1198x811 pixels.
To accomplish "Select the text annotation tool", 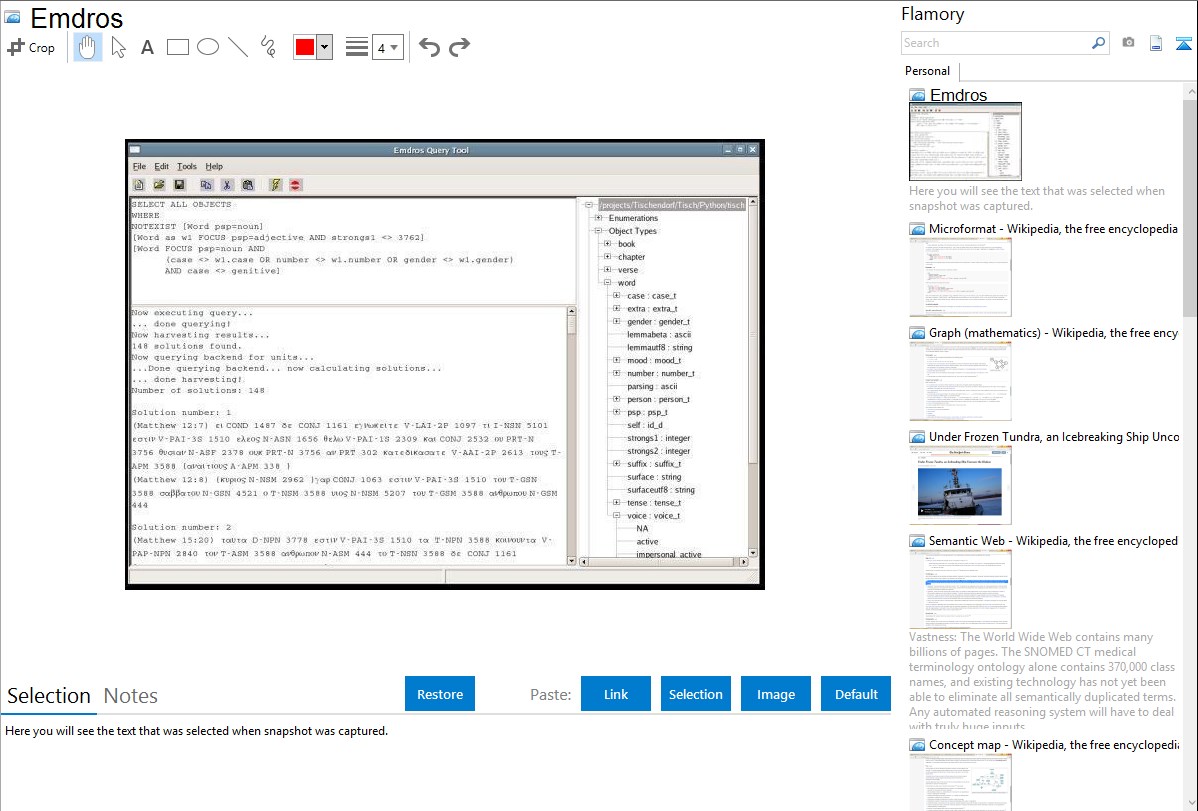I will click(147, 47).
